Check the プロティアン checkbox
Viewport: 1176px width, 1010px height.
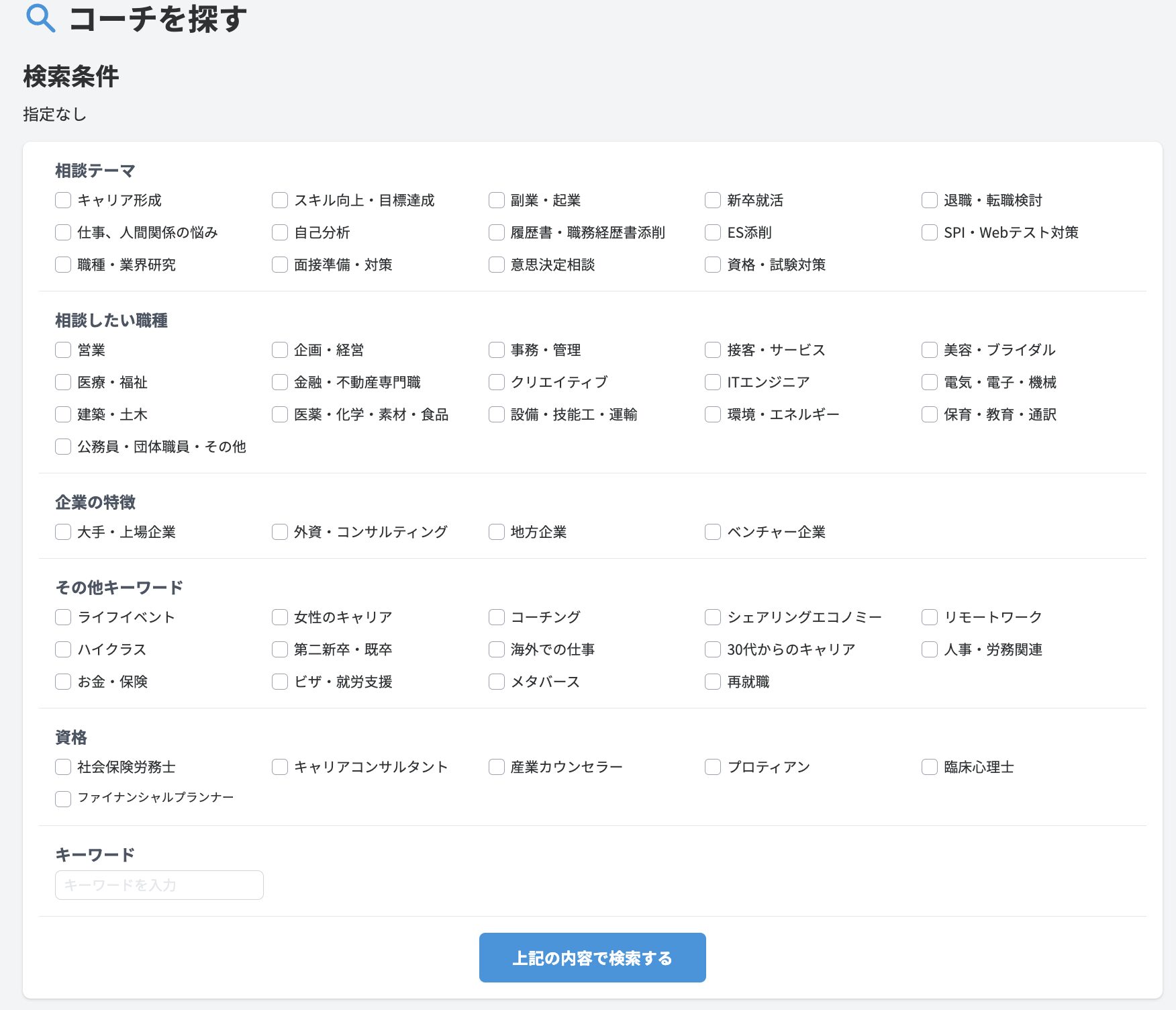tap(713, 767)
